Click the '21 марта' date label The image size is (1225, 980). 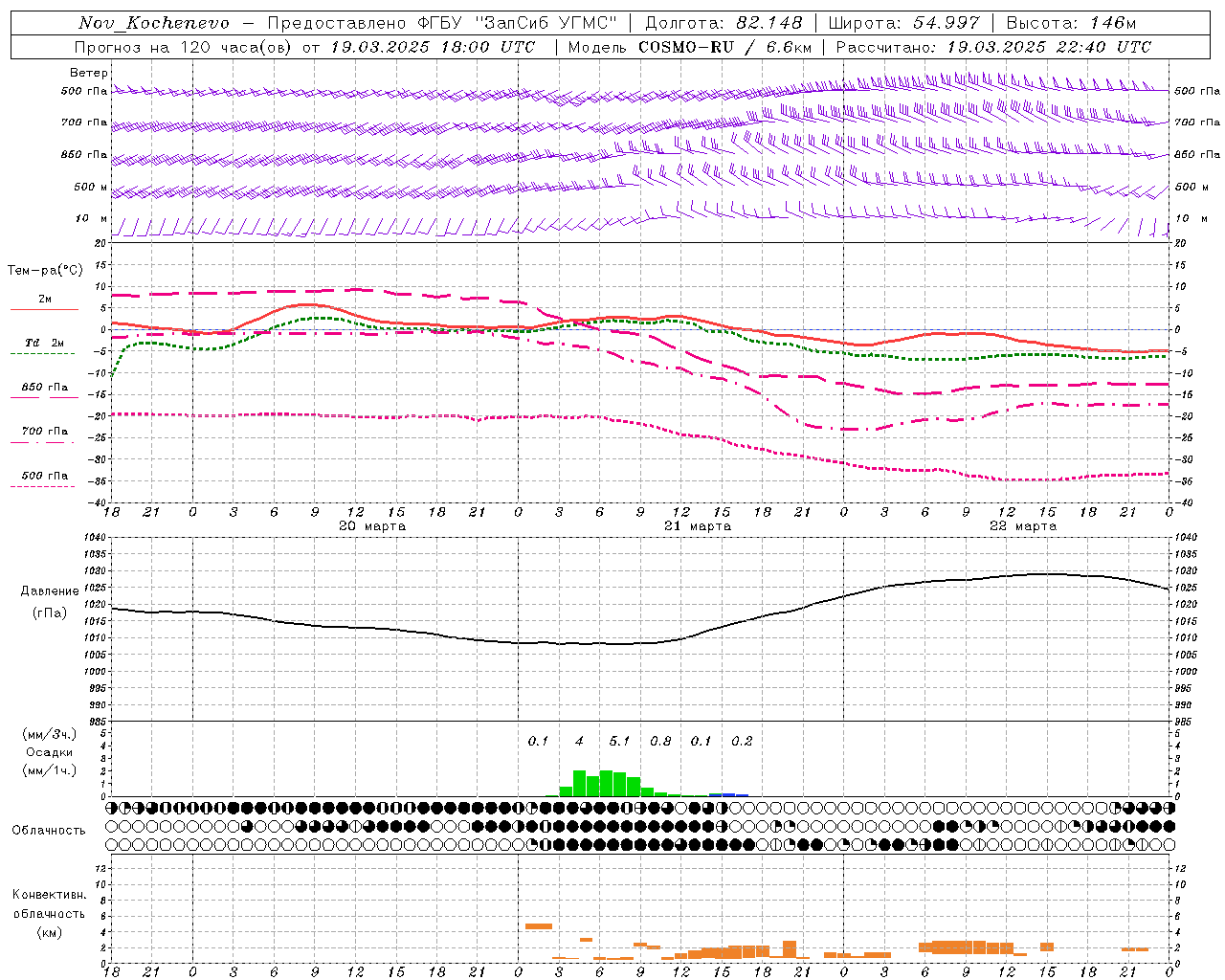[x=698, y=526]
